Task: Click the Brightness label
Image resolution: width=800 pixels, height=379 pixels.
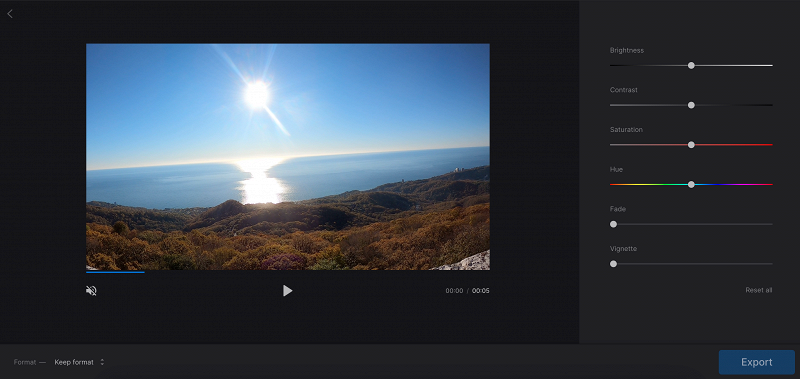Action: [627, 50]
